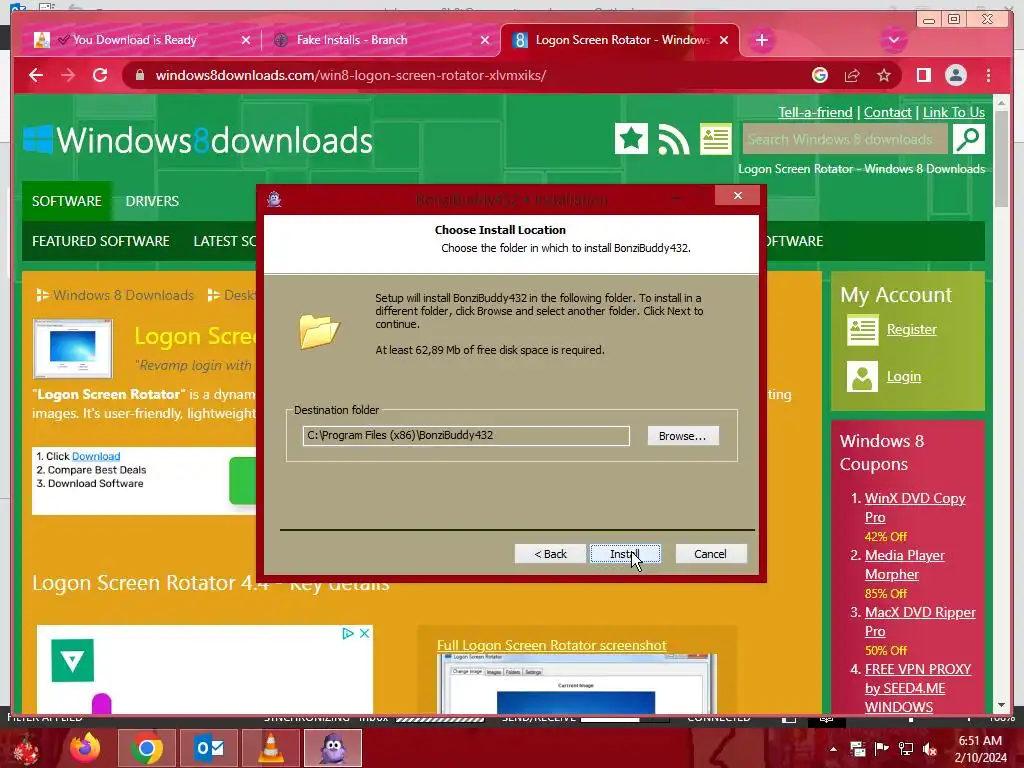The height and width of the screenshot is (768, 1024).
Task: Click the muted volume tray icon
Action: click(x=930, y=749)
